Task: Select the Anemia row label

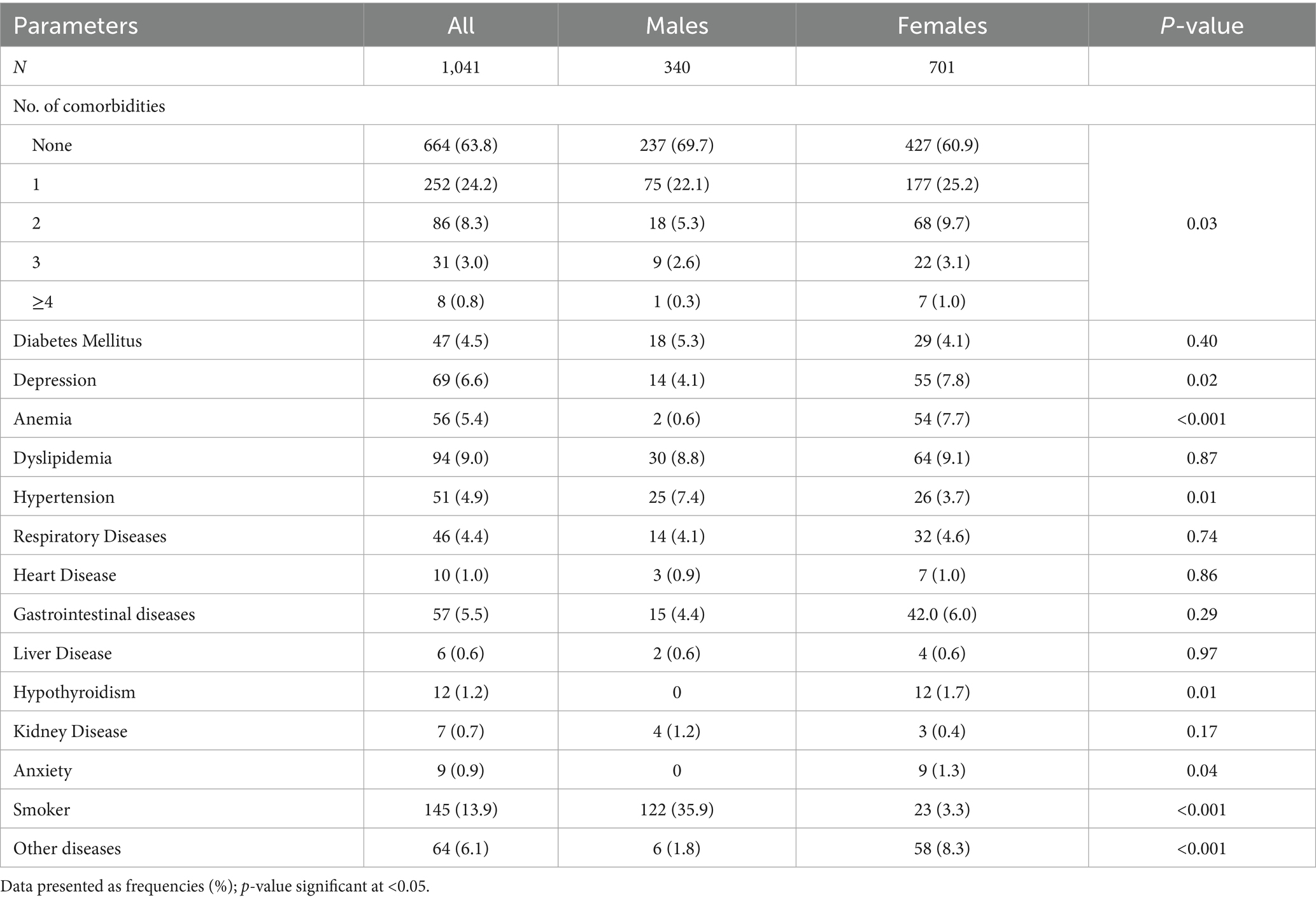Action: pyautogui.click(x=43, y=419)
